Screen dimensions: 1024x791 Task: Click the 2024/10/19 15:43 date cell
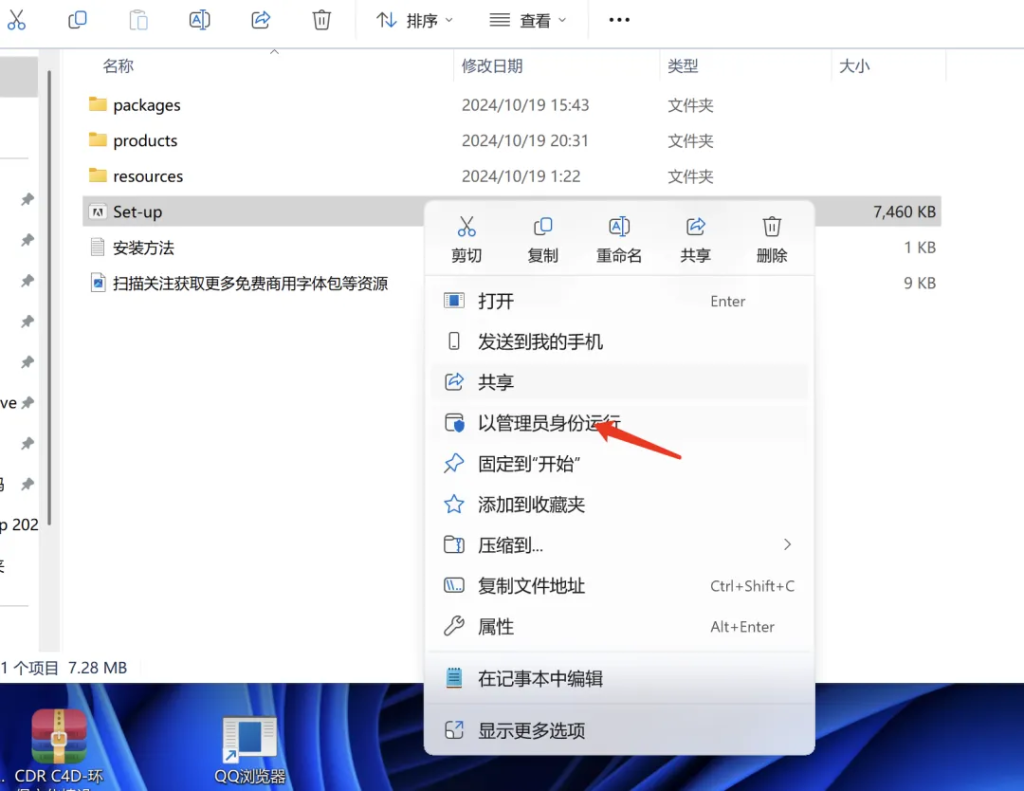[525, 105]
